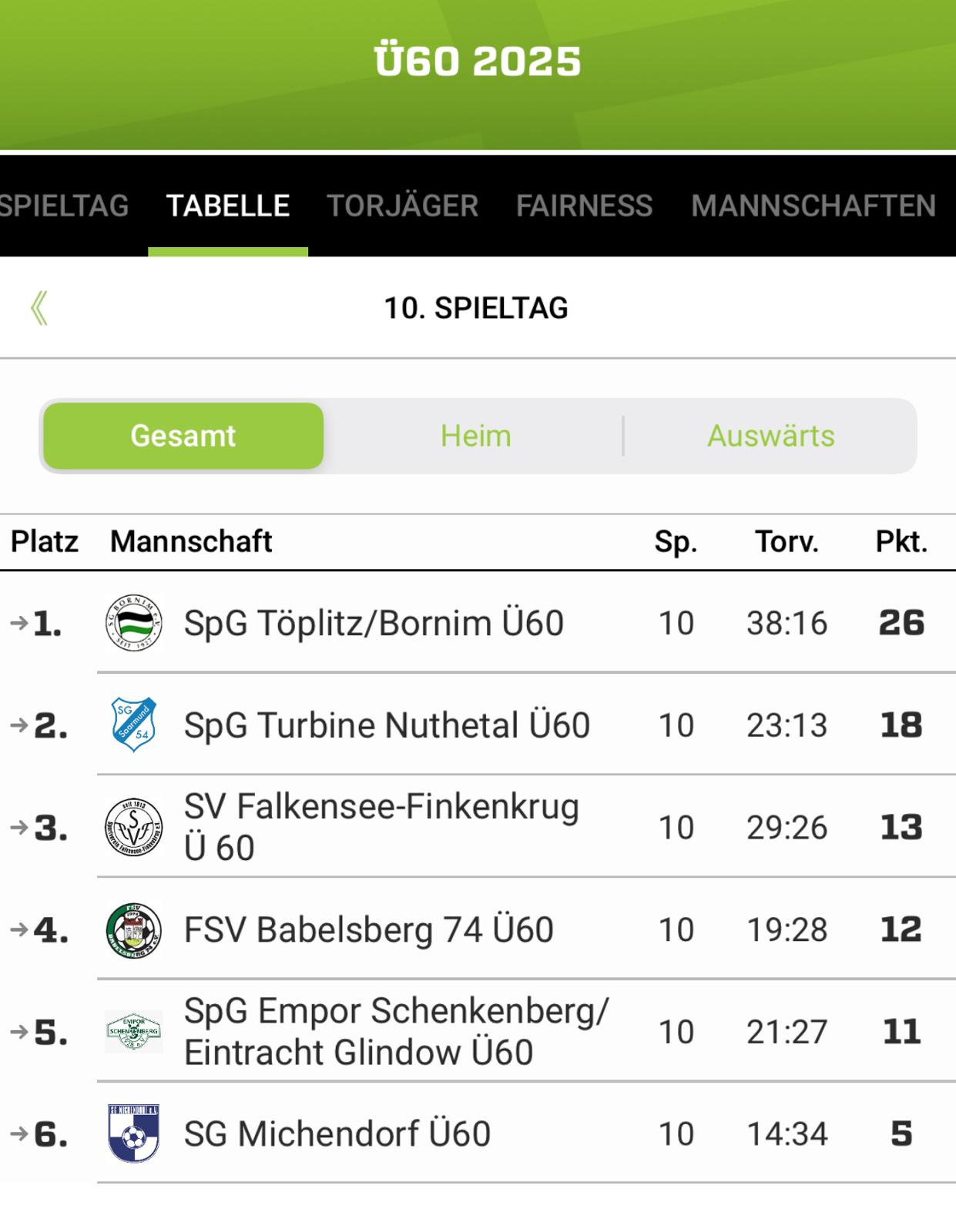Screen dimensions: 956x1232
Task: Click the Turbine Nuthetal blue shield logo
Action: point(133,725)
